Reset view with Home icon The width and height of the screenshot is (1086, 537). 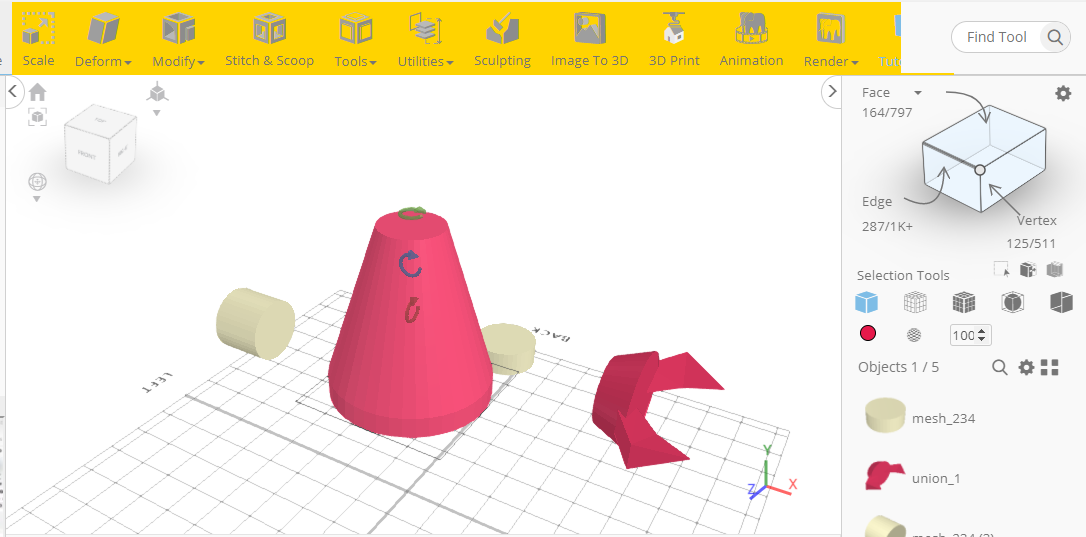pos(37,92)
